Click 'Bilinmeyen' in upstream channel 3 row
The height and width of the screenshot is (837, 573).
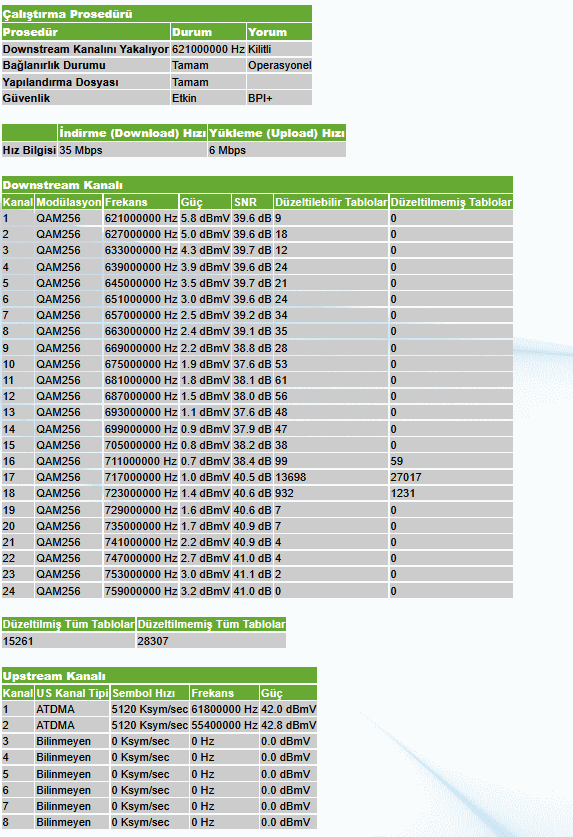[x=72, y=741]
